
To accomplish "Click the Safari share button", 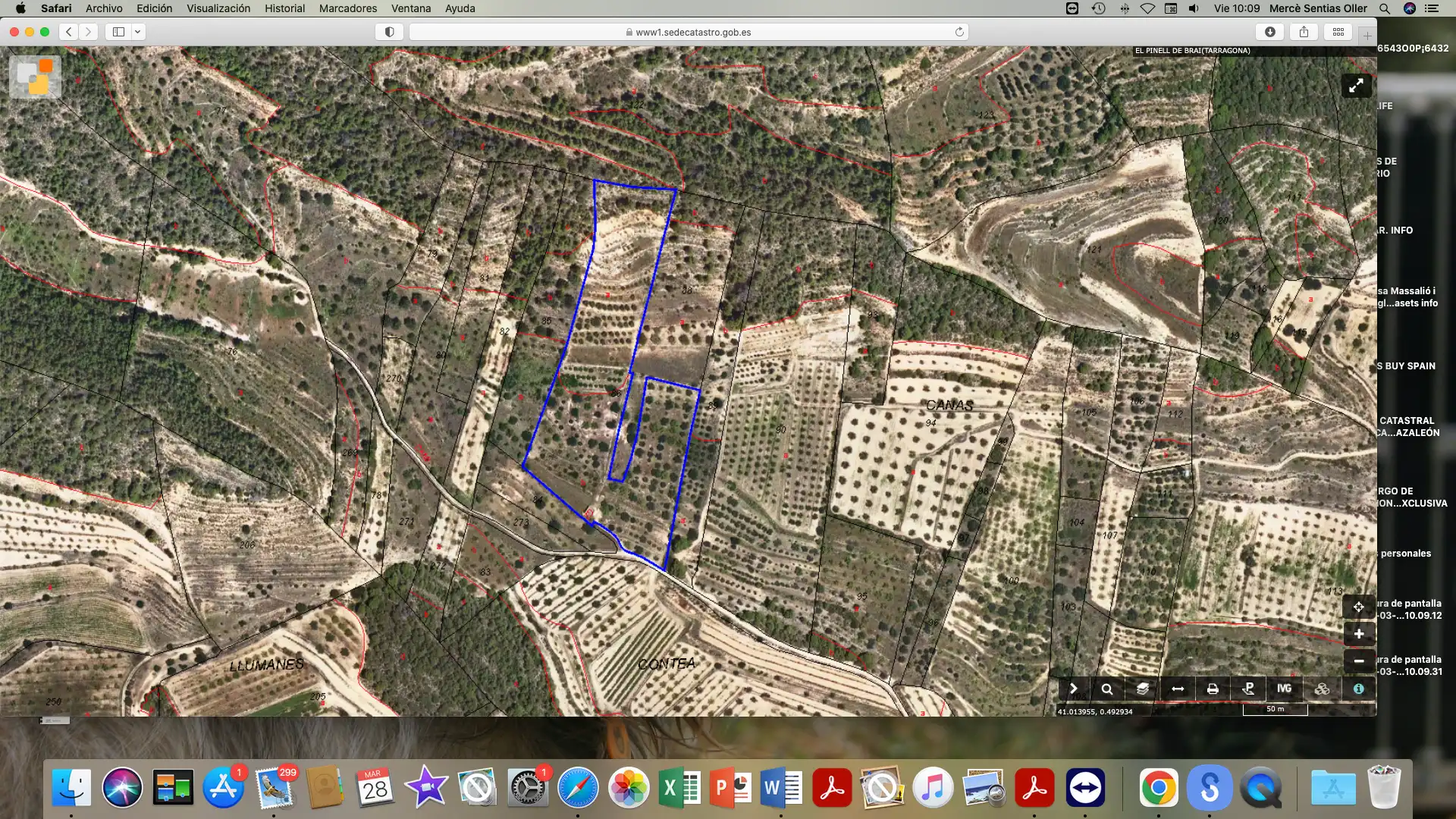I will coord(1304,32).
